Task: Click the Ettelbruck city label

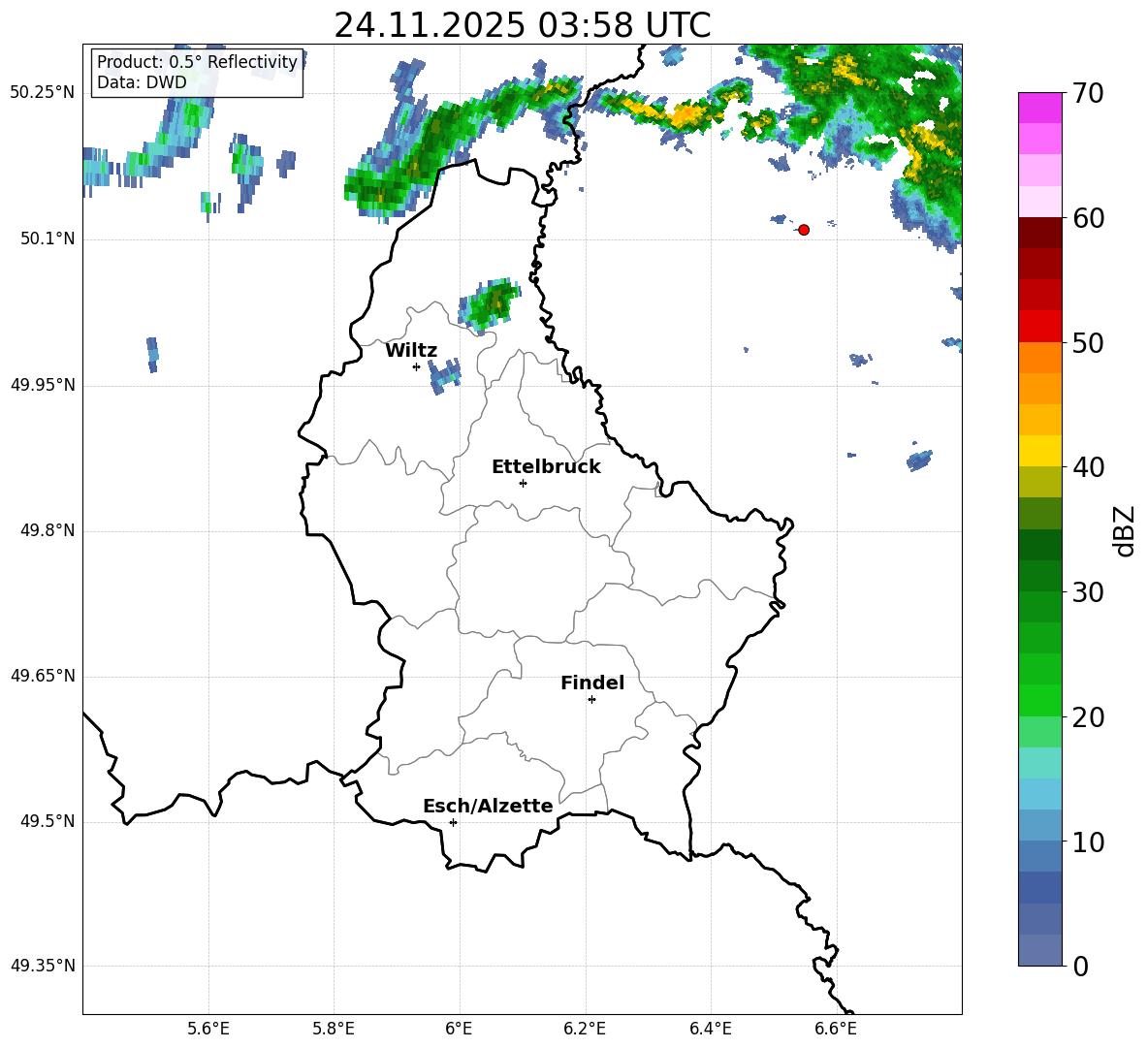Action: [546, 467]
